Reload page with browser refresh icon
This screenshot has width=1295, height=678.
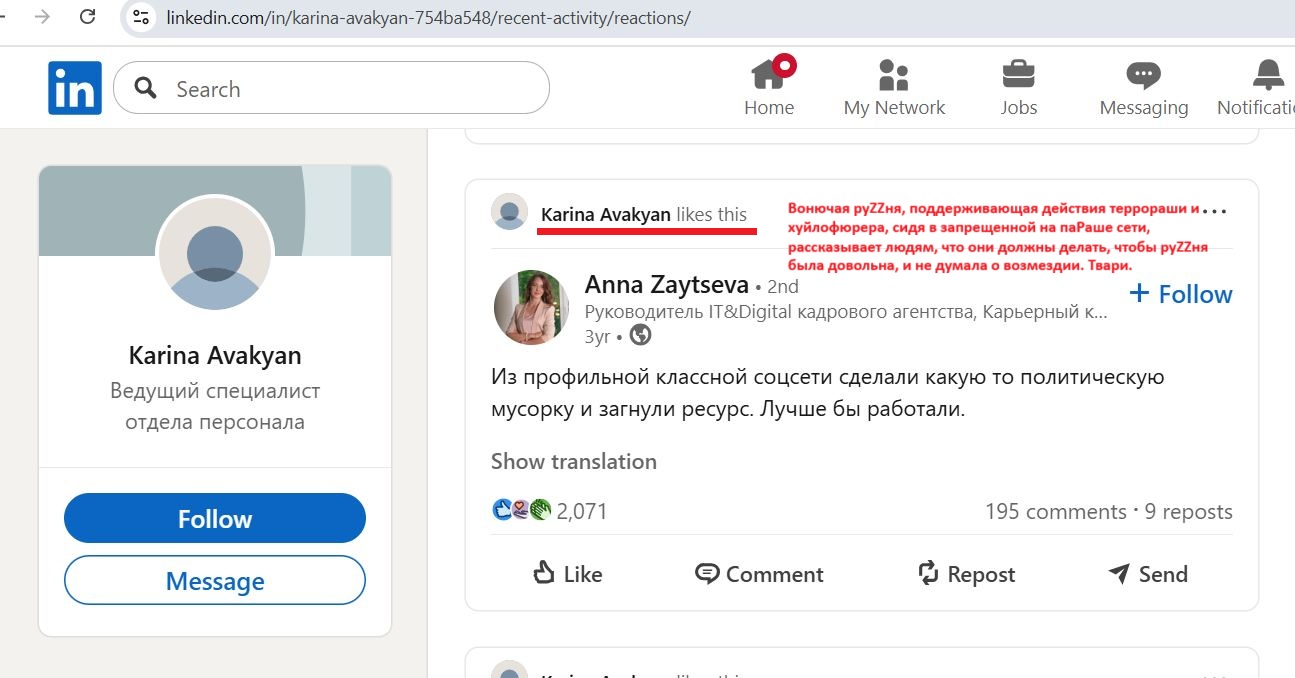88,17
